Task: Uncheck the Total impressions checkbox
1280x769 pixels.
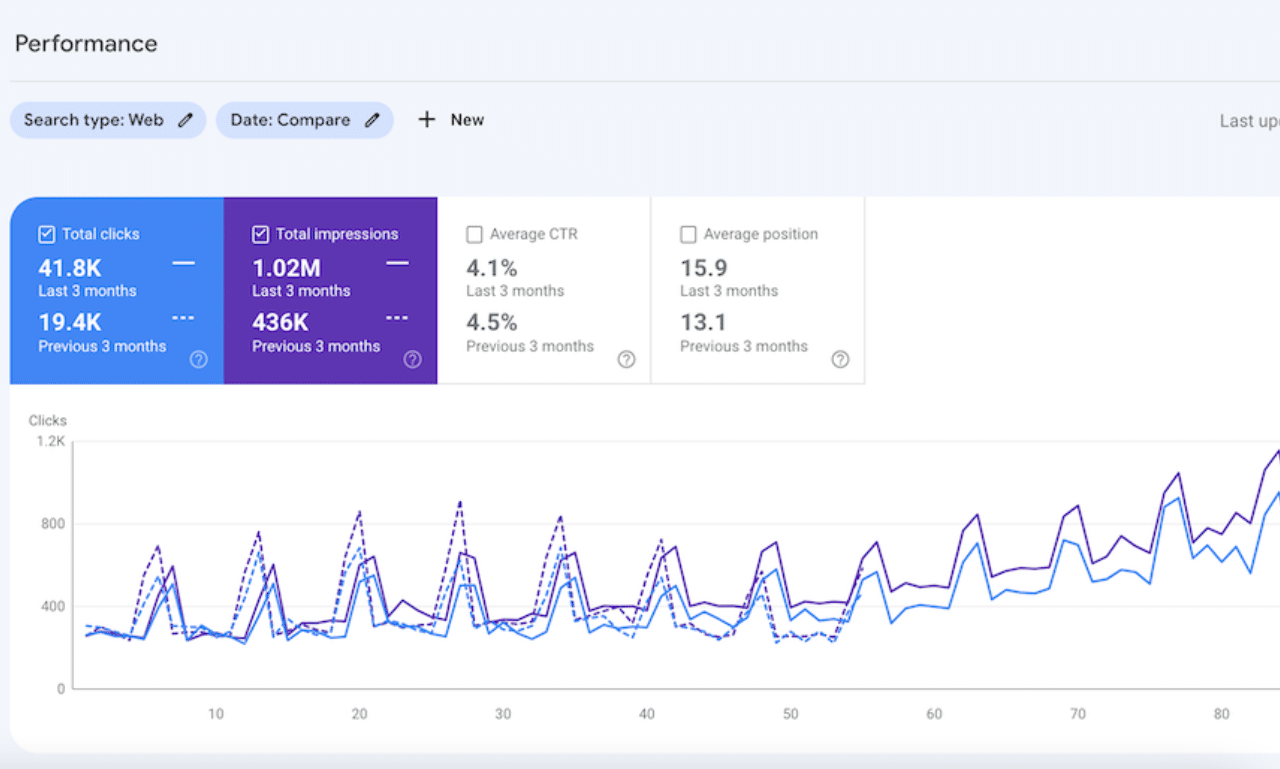Action: [x=260, y=234]
